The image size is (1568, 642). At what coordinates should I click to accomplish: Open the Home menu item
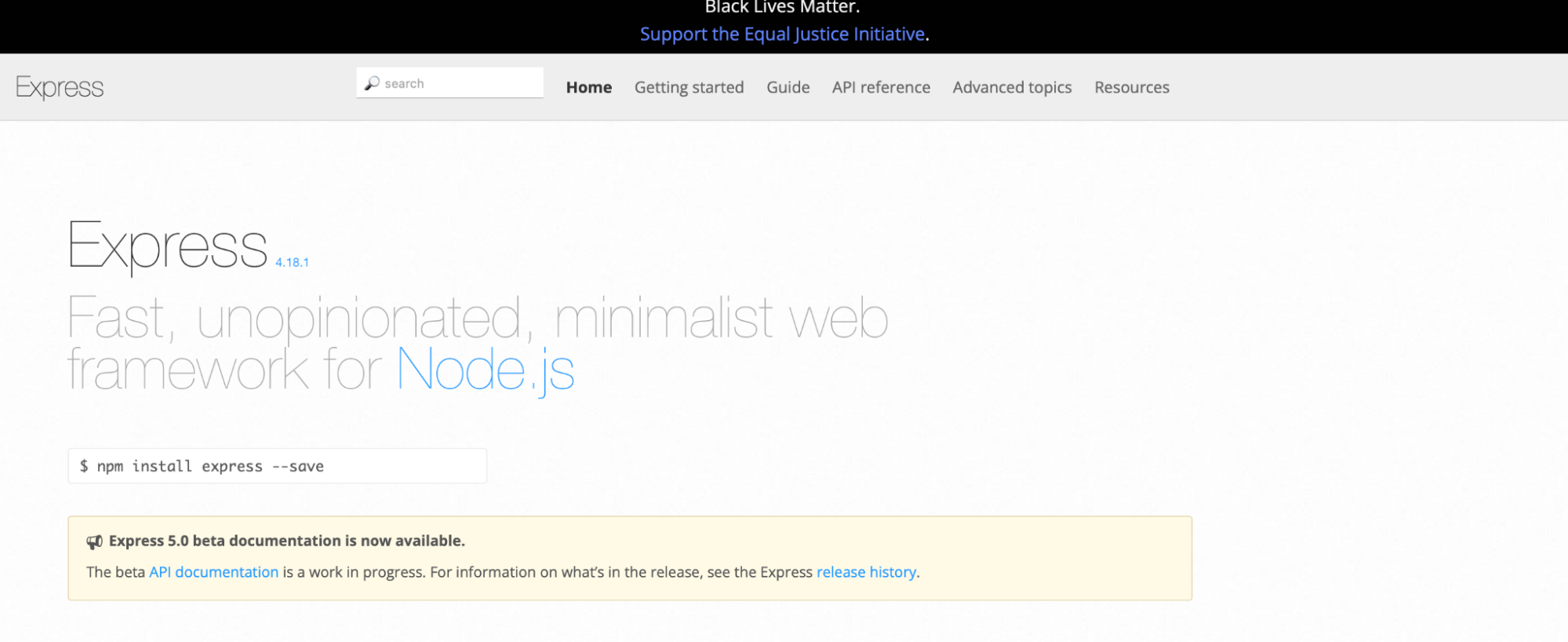coord(589,87)
